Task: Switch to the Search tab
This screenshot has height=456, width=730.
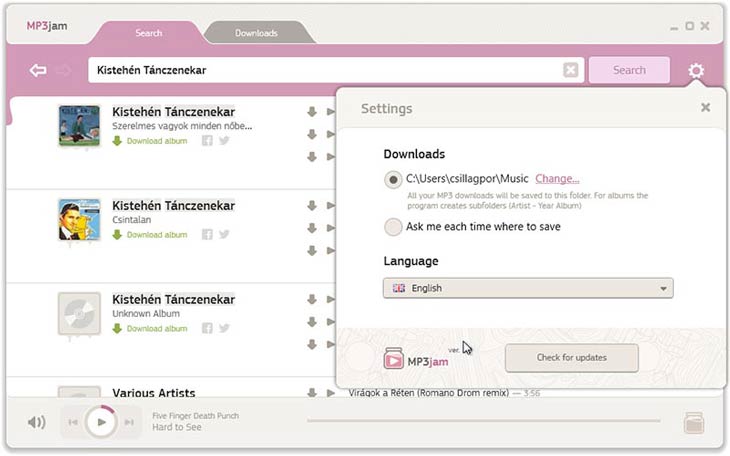Action: (x=148, y=33)
